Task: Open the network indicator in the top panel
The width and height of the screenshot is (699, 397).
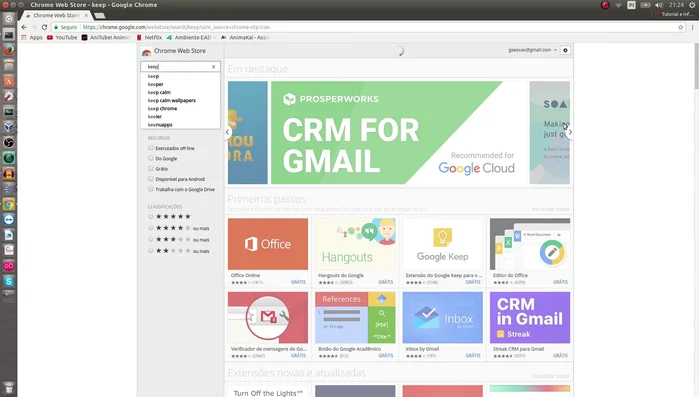Action: [x=618, y=5]
